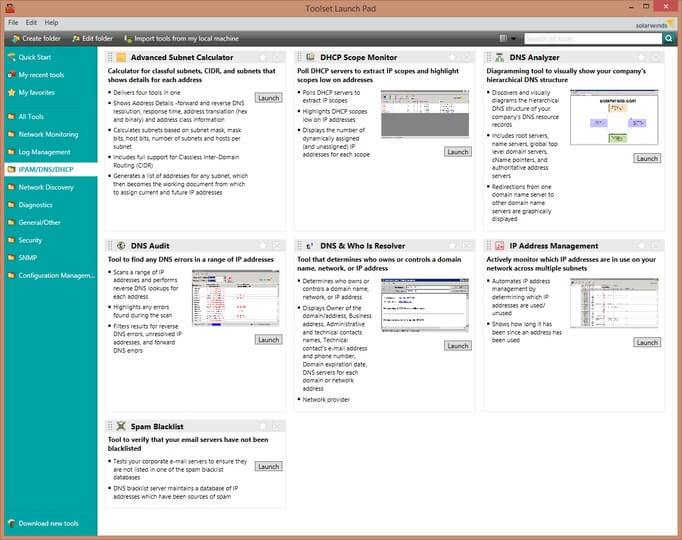
Task: Click the DNS Audit screenshot thumbnail
Action: click(236, 298)
